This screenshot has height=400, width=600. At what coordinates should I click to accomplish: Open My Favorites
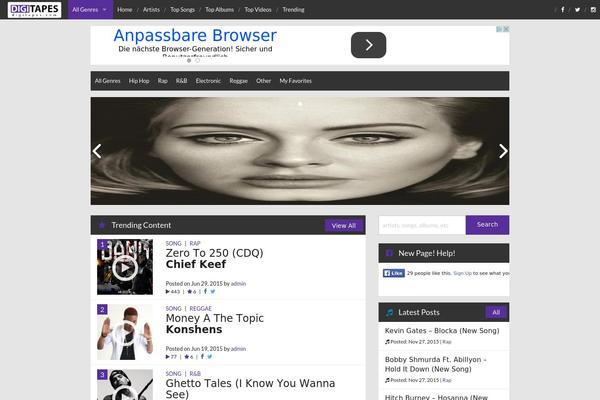coord(295,81)
